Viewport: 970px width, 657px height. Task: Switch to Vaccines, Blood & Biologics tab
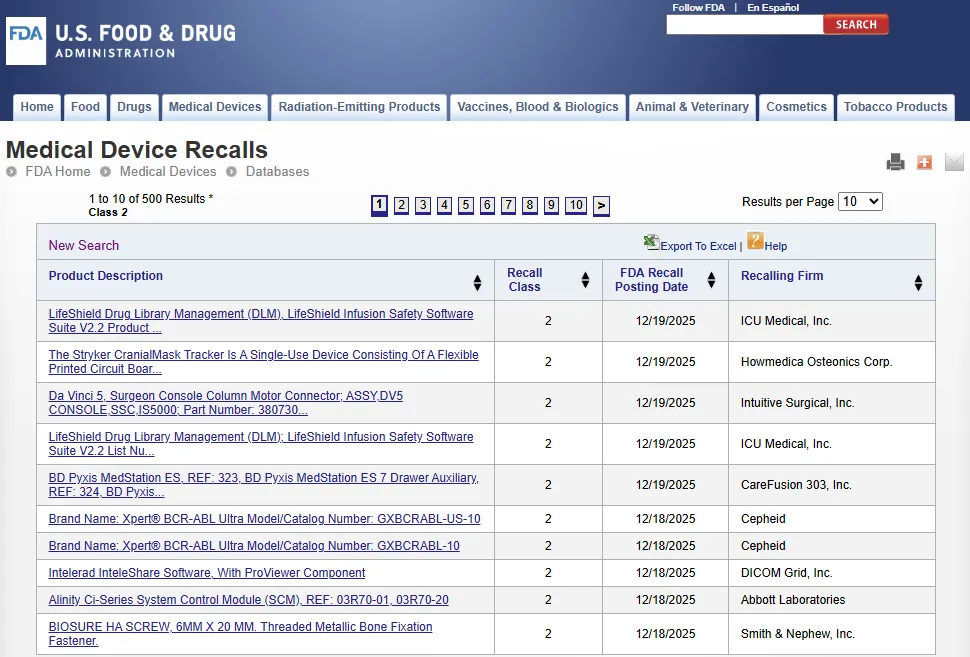tap(538, 107)
